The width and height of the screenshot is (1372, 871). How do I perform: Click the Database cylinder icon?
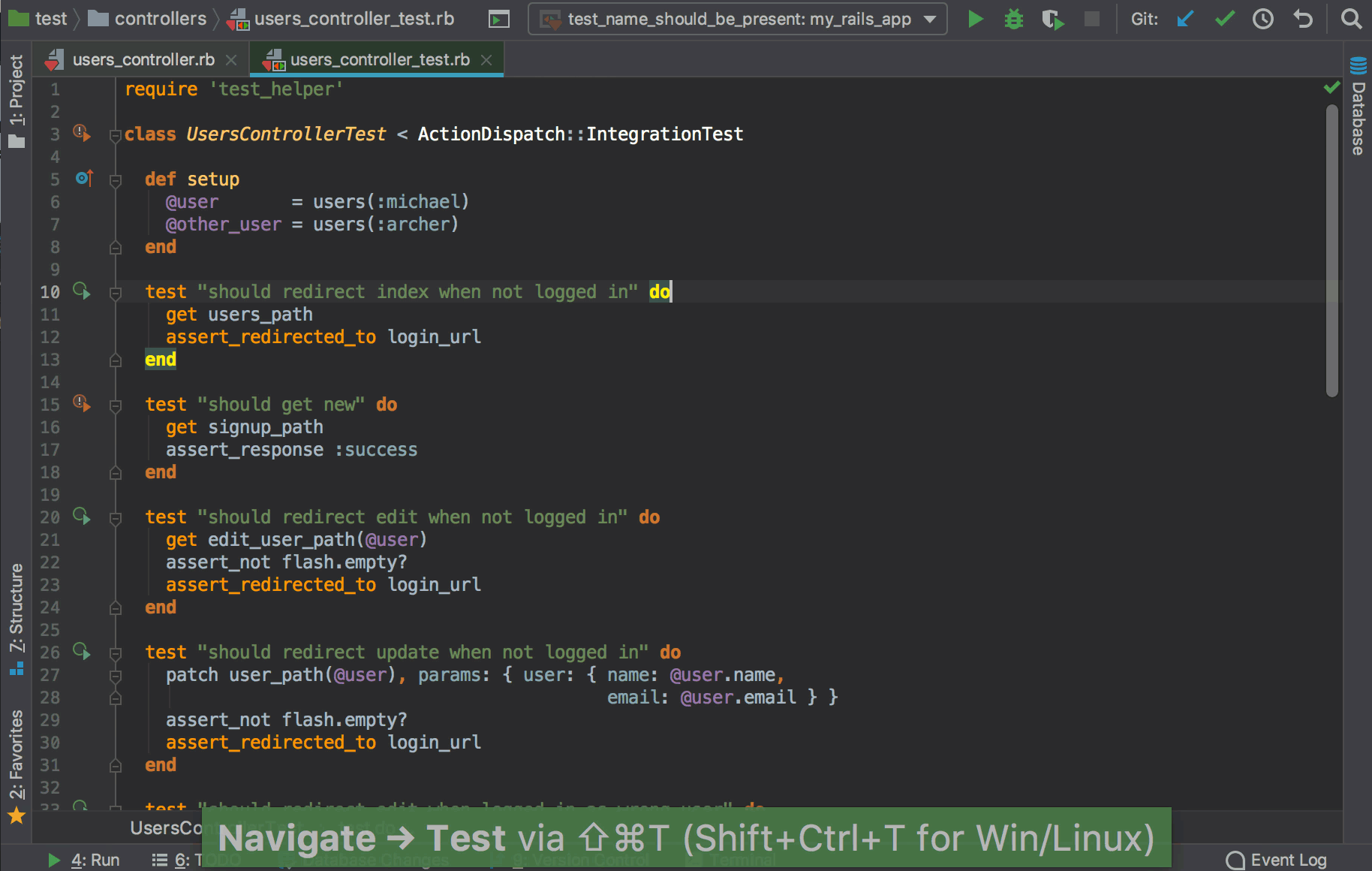click(1358, 65)
